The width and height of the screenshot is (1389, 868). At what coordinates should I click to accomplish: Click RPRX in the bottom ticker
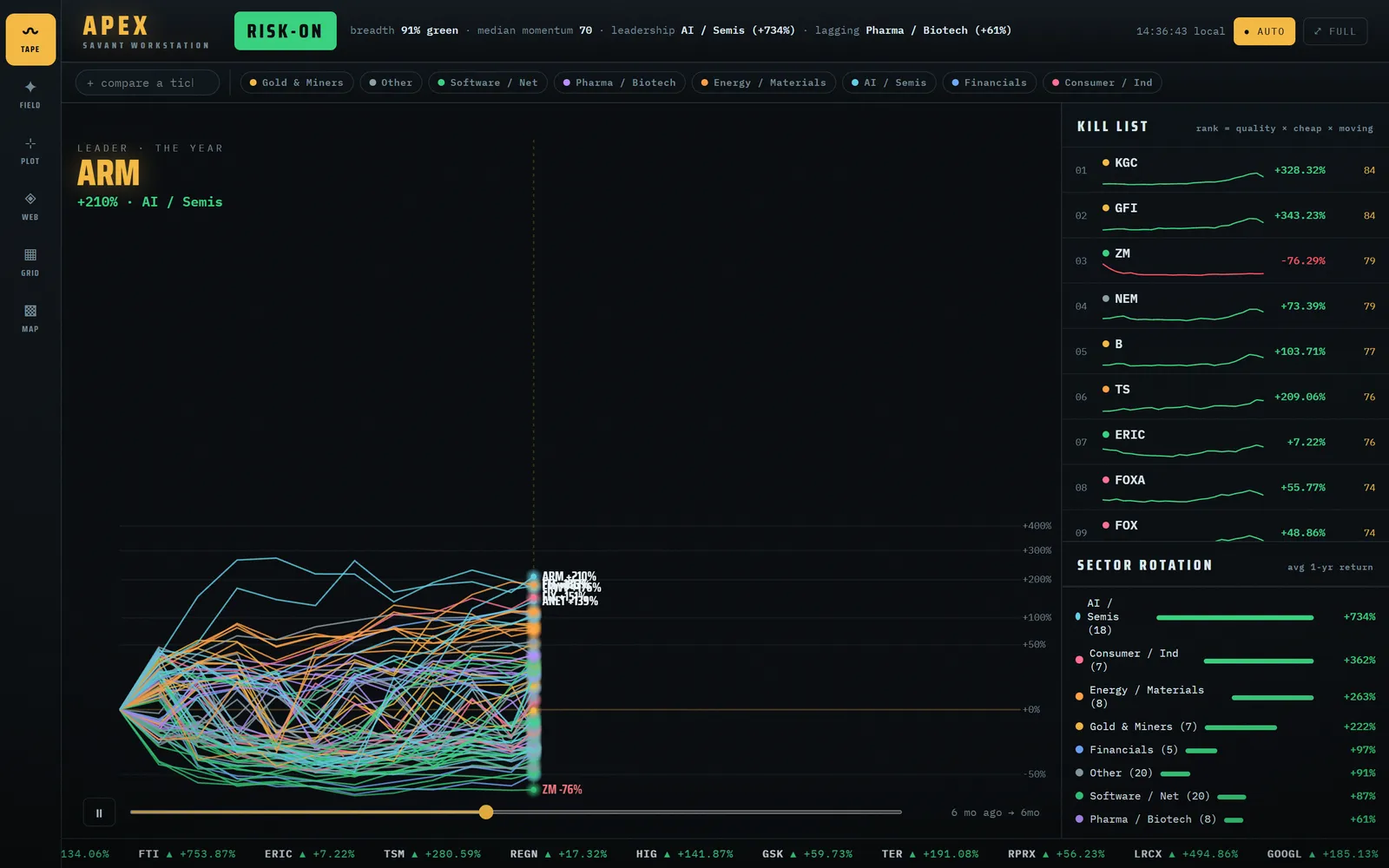pyautogui.click(x=1057, y=854)
